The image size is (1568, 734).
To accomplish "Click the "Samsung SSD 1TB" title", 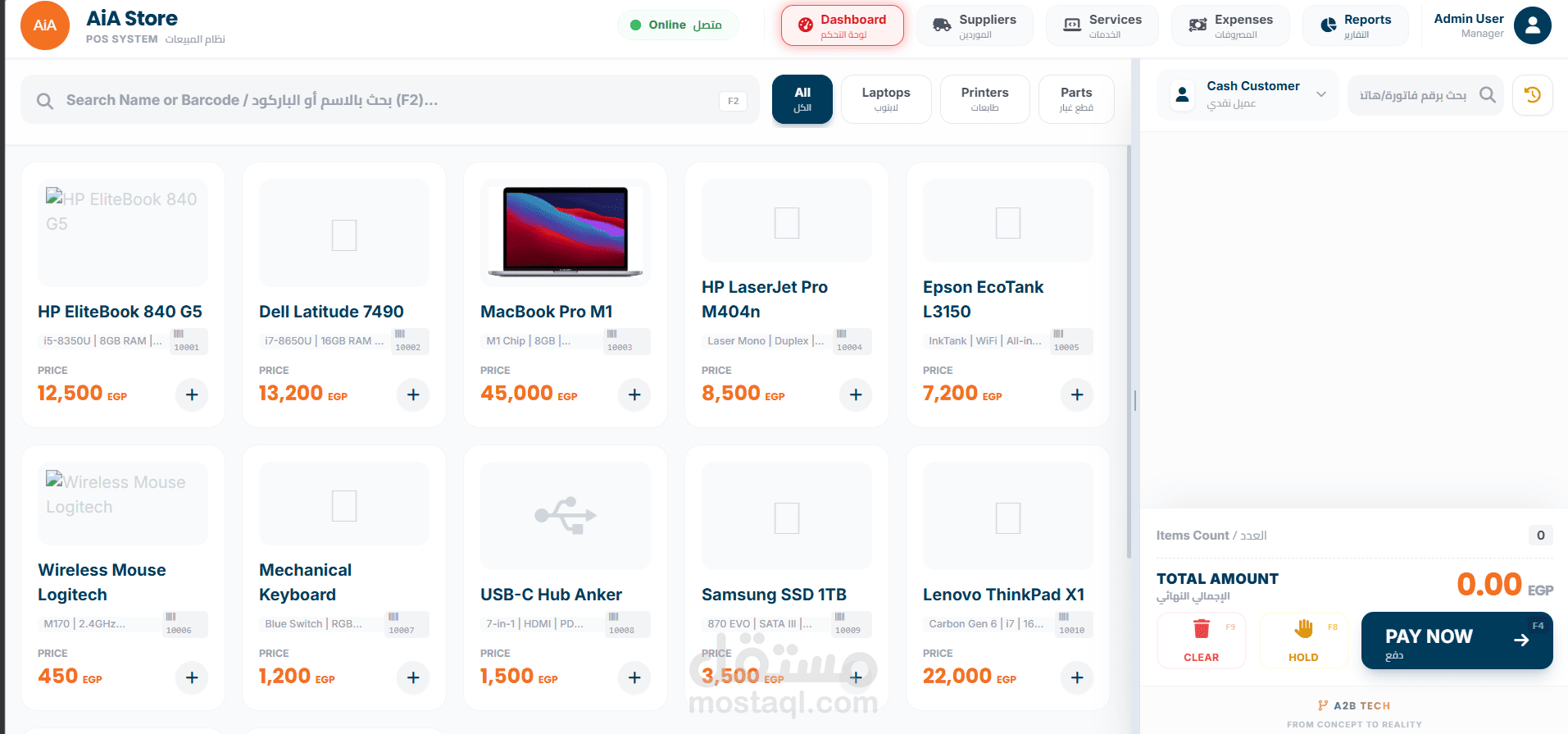I will point(774,595).
